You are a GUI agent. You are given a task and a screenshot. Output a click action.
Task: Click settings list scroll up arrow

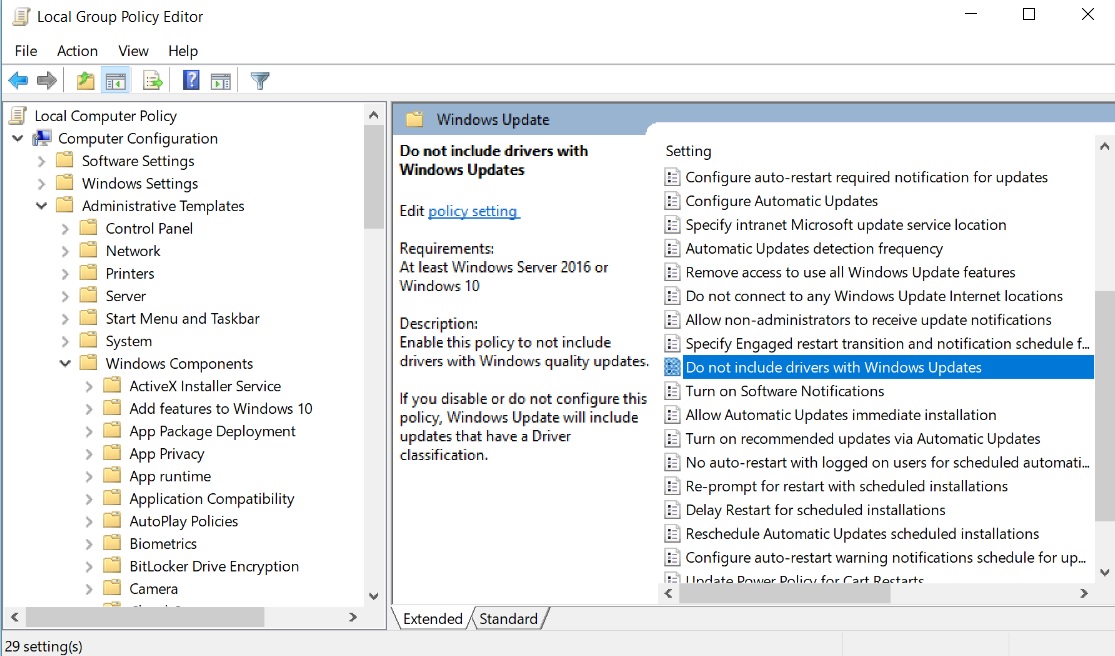[x=1104, y=147]
